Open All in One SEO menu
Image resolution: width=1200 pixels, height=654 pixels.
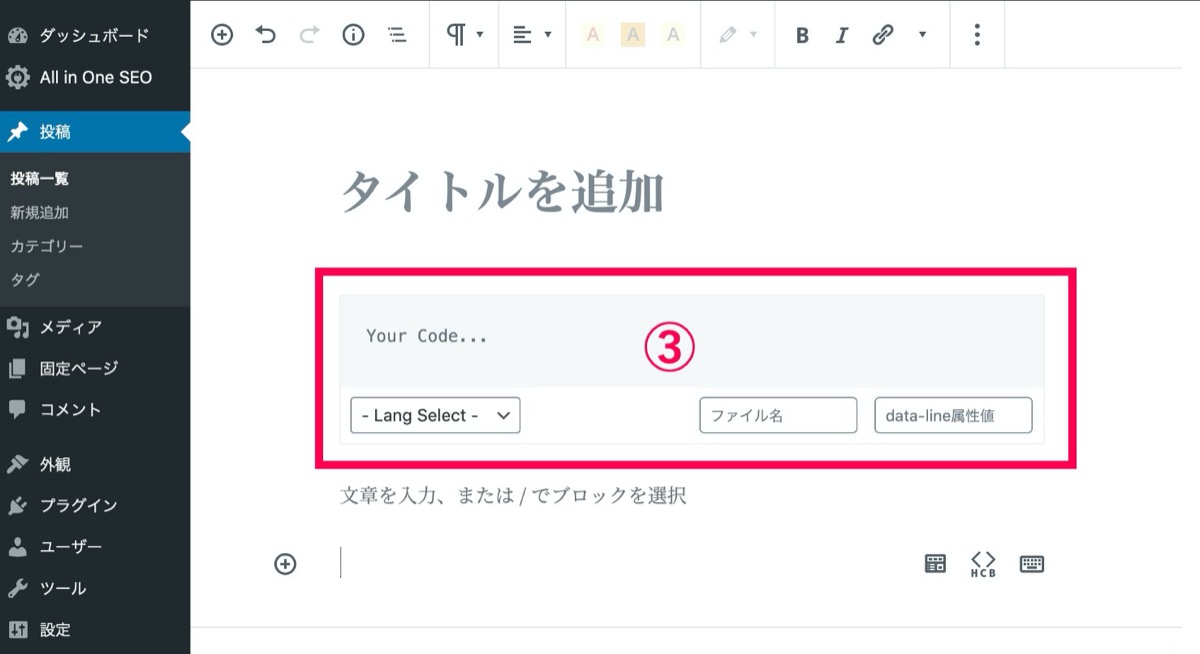(x=94, y=77)
